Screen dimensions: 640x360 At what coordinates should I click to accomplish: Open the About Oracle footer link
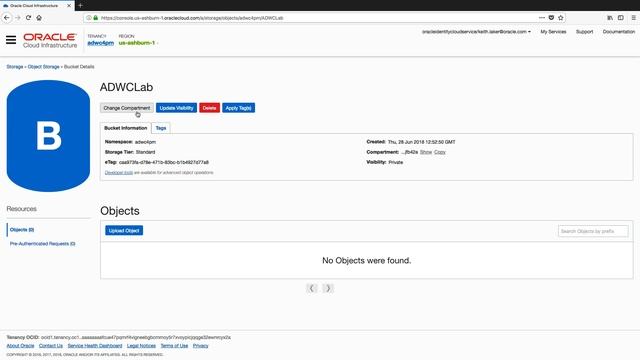(20, 346)
